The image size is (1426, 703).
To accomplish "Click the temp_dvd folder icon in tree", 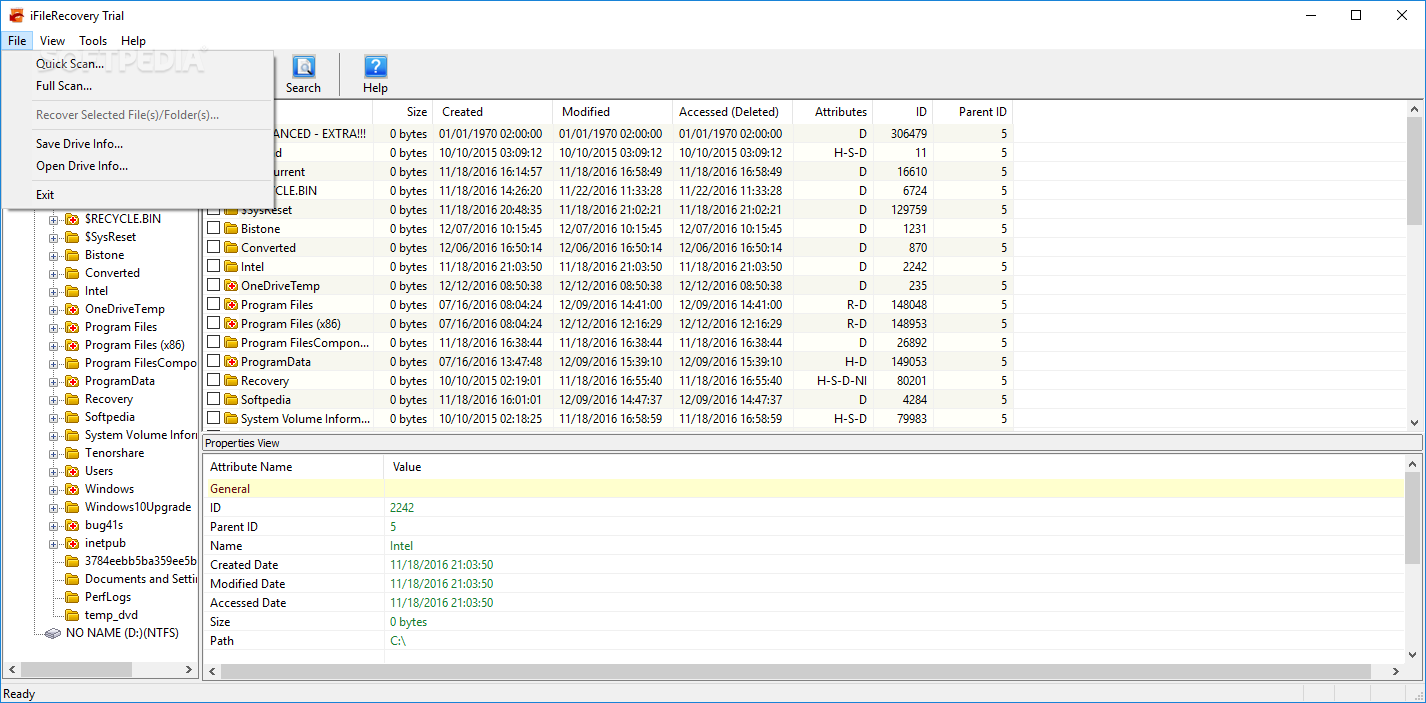I will 72,615.
